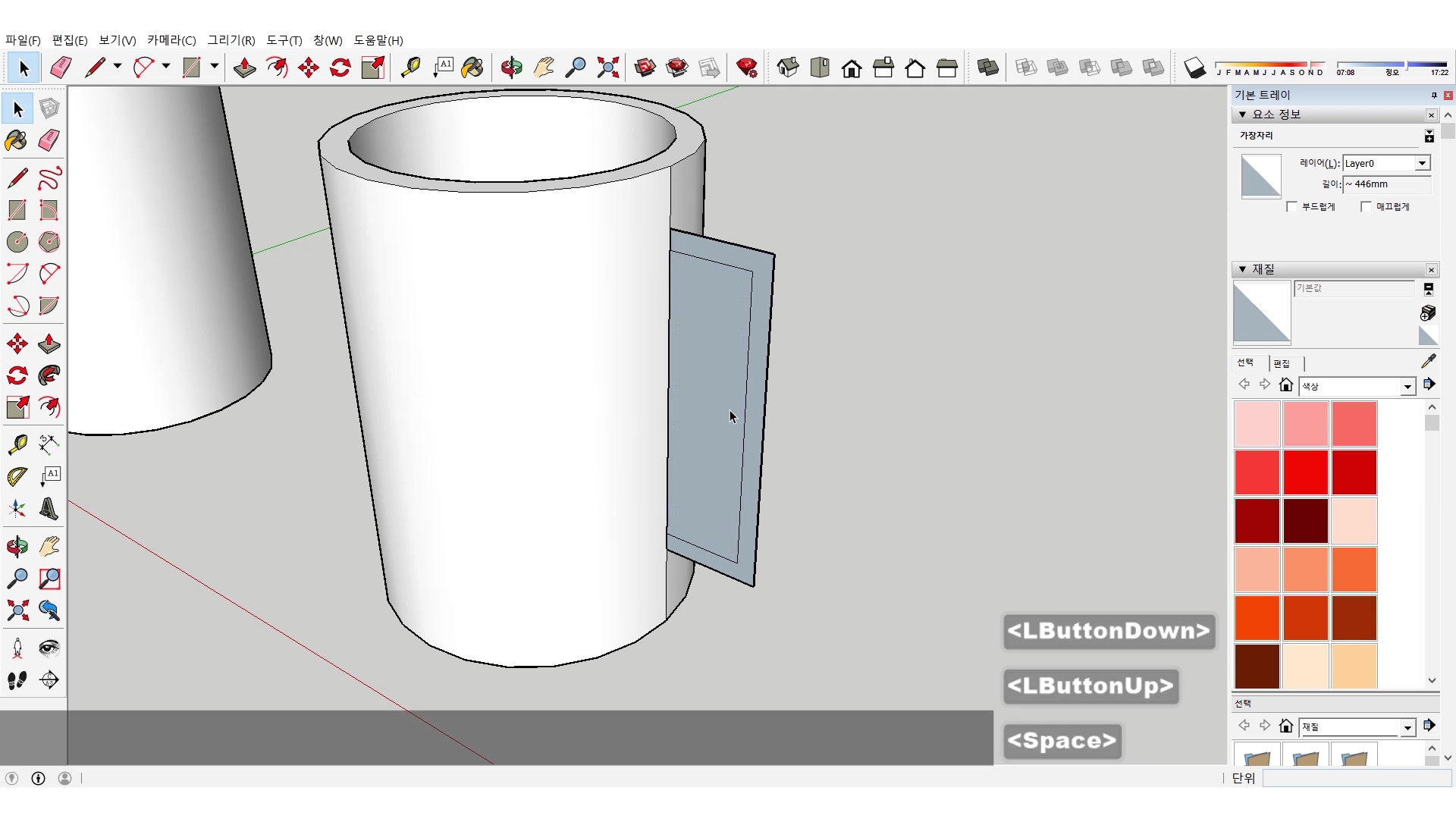Enable the 매끄럽게 (Smooth) checkbox
The width and height of the screenshot is (1456, 819).
click(x=1367, y=207)
